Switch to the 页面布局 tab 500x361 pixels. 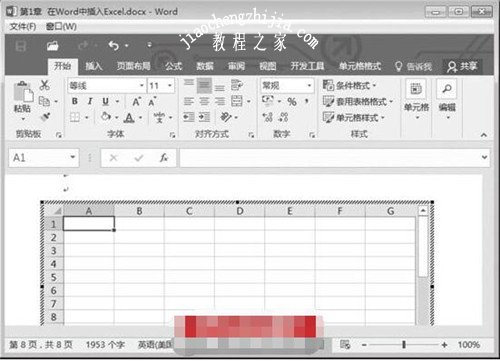pos(133,66)
